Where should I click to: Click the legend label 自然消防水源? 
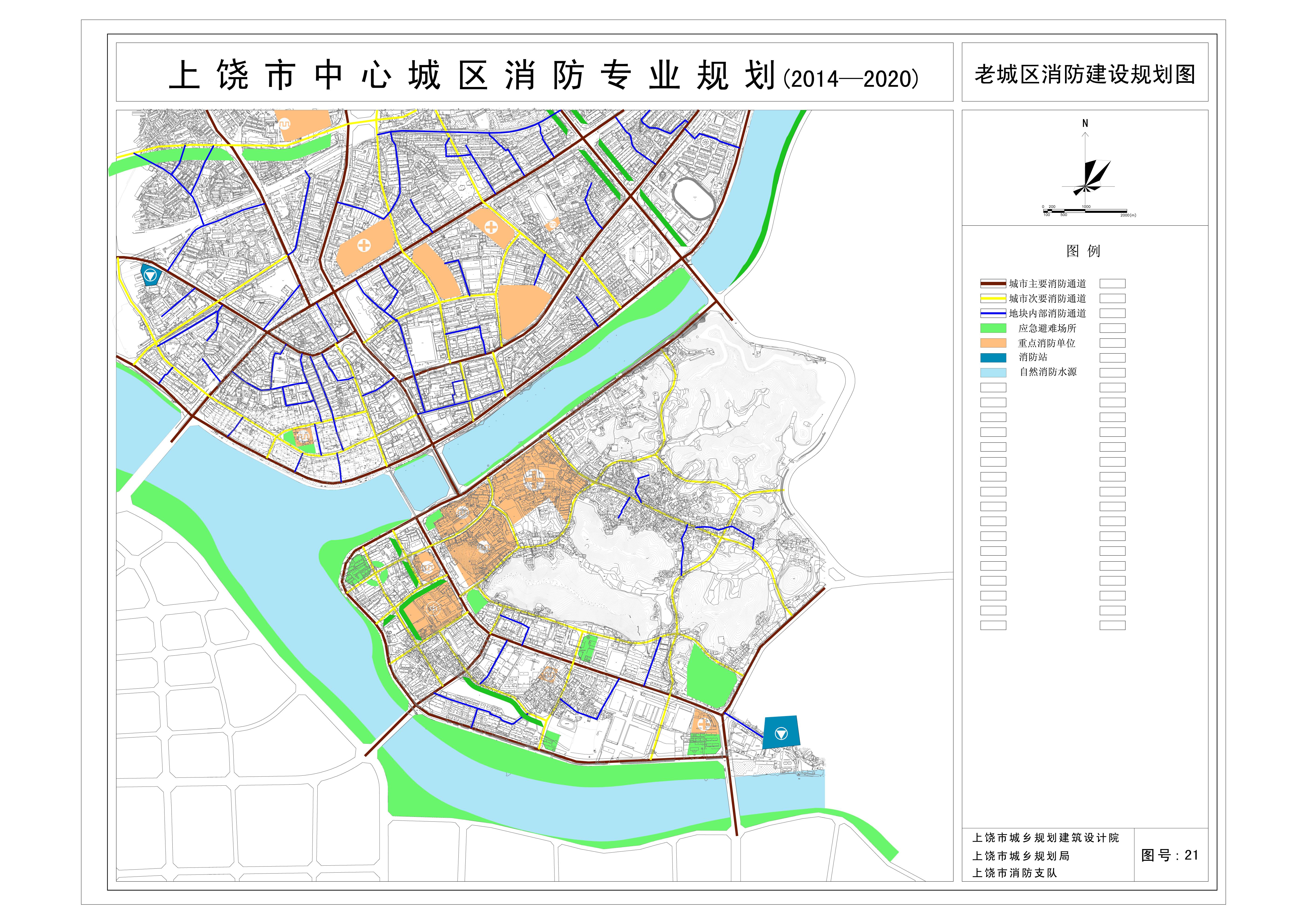coord(1048,372)
